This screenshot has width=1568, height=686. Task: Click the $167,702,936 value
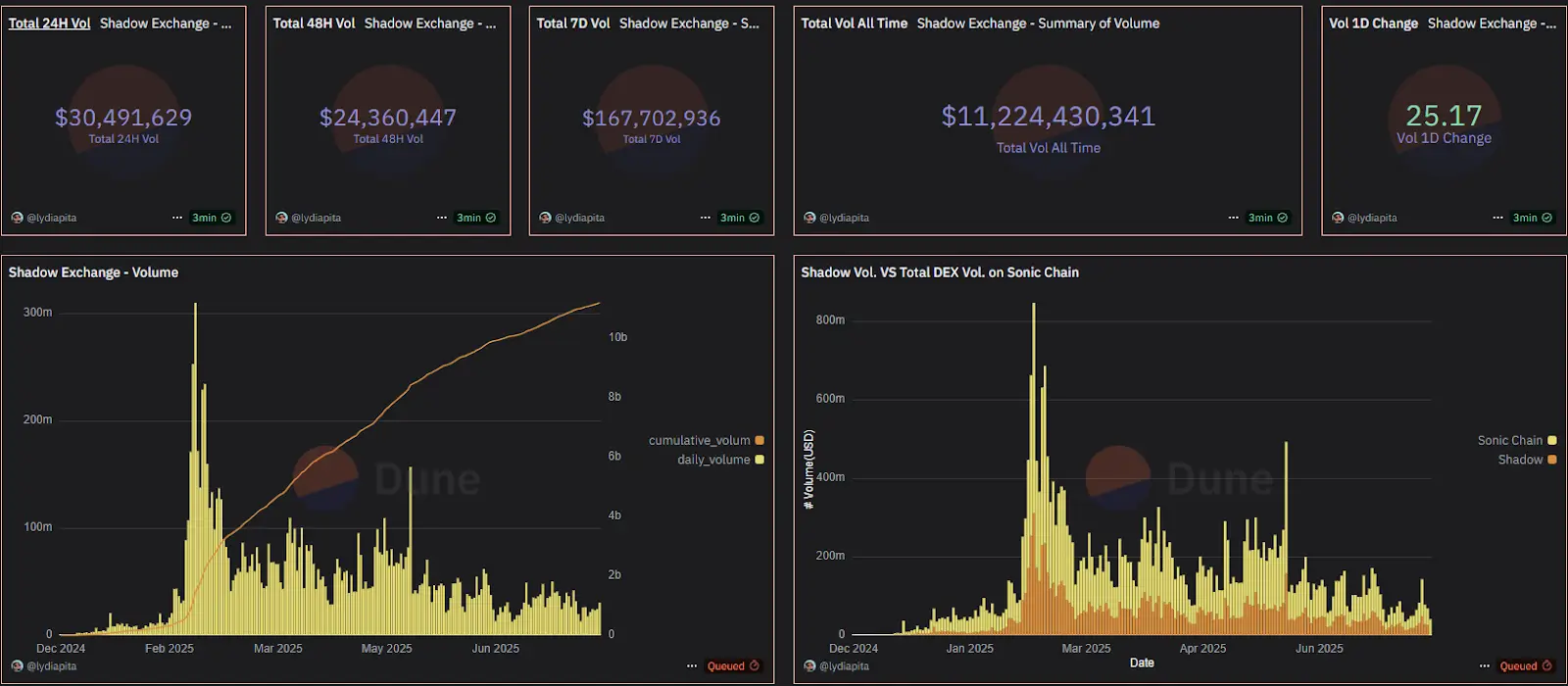coord(652,119)
